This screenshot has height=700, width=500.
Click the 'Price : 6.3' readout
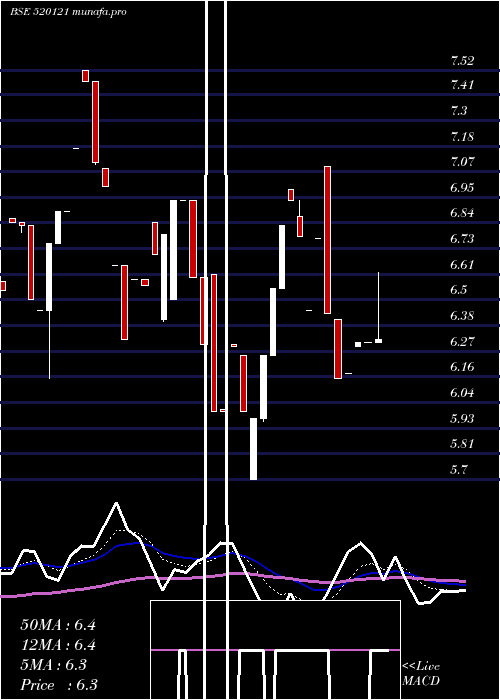(58, 685)
